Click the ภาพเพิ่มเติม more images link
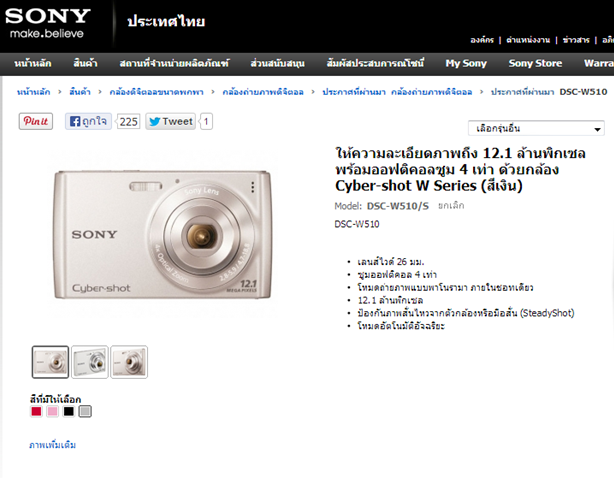Viewport: 614px width, 478px height. (x=52, y=445)
